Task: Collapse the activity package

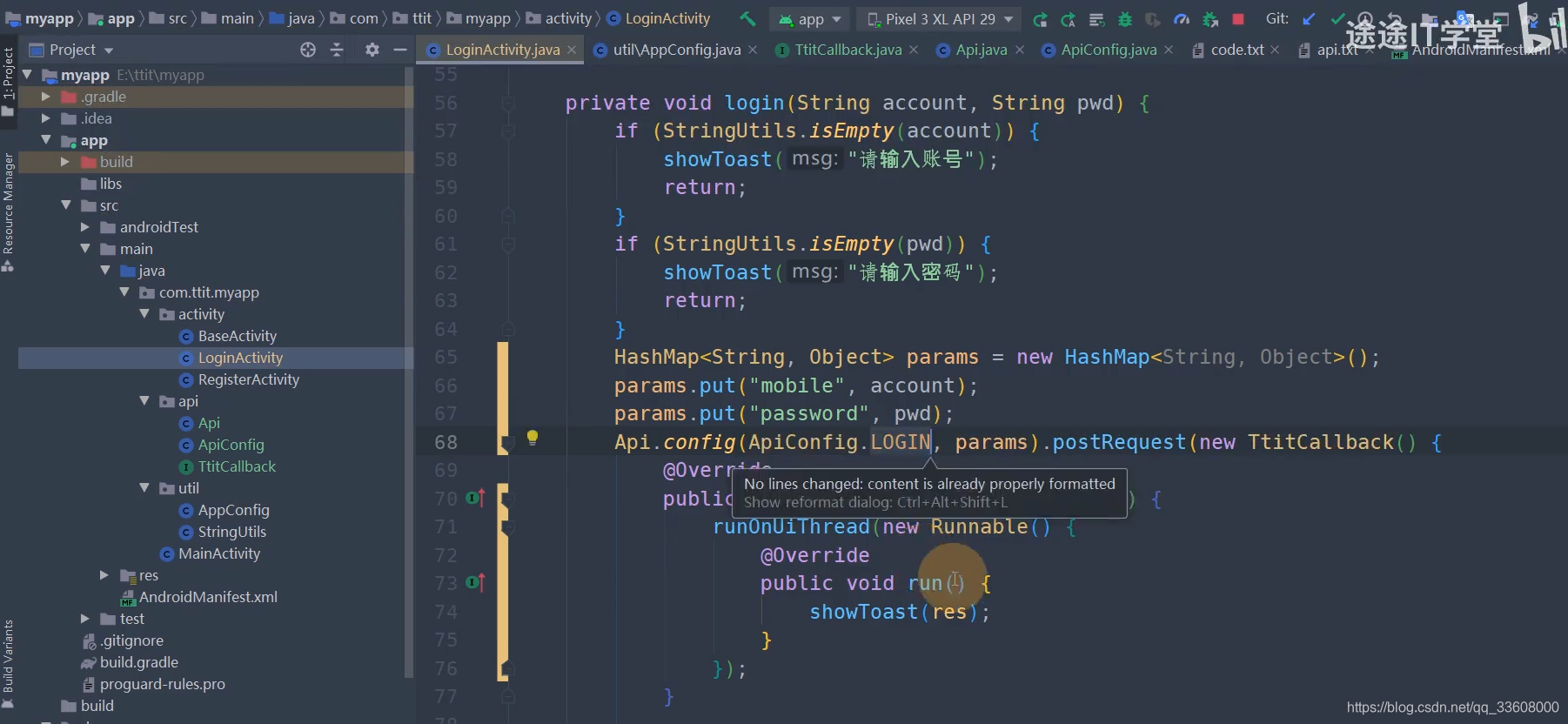Action: tap(144, 314)
